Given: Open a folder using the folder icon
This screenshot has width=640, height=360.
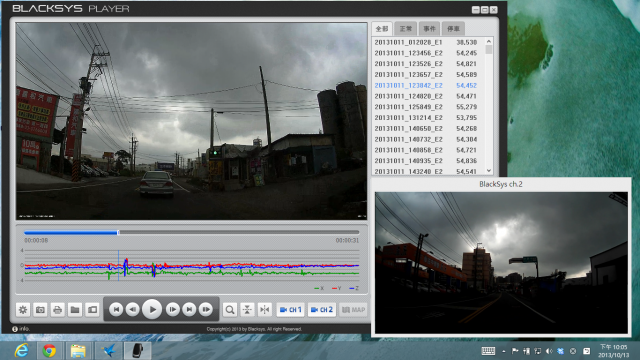Looking at the screenshot, I should point(75,310).
